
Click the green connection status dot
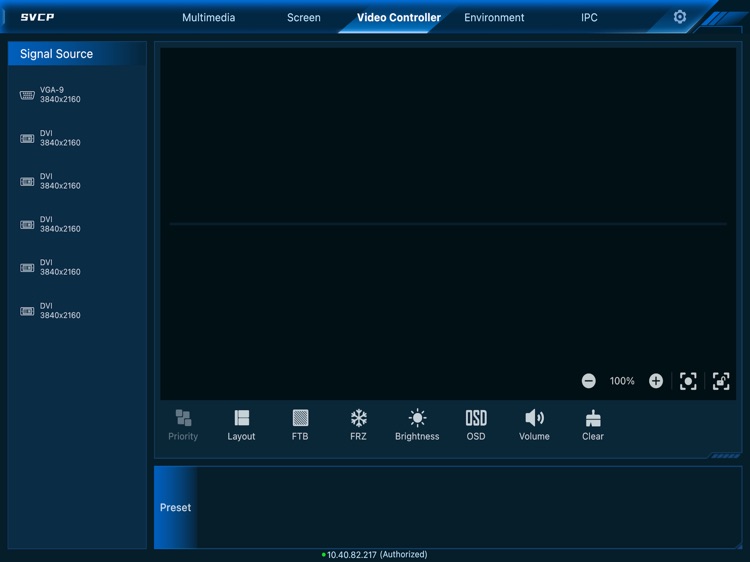(323, 555)
